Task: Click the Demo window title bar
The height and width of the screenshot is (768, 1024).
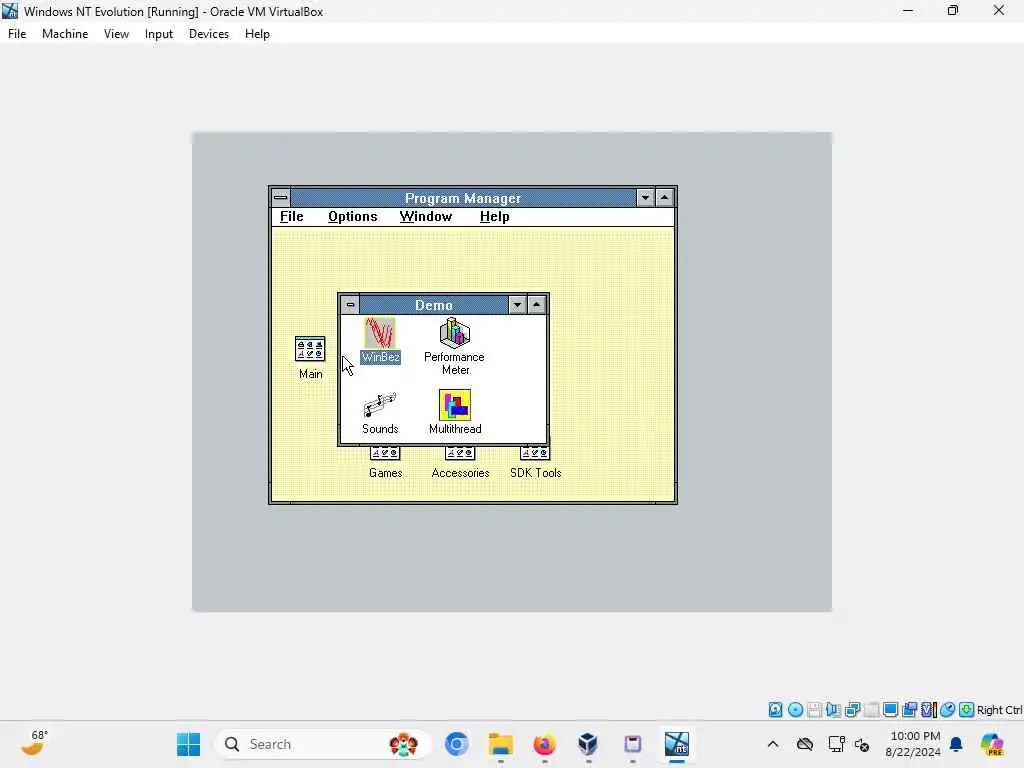Action: (434, 304)
